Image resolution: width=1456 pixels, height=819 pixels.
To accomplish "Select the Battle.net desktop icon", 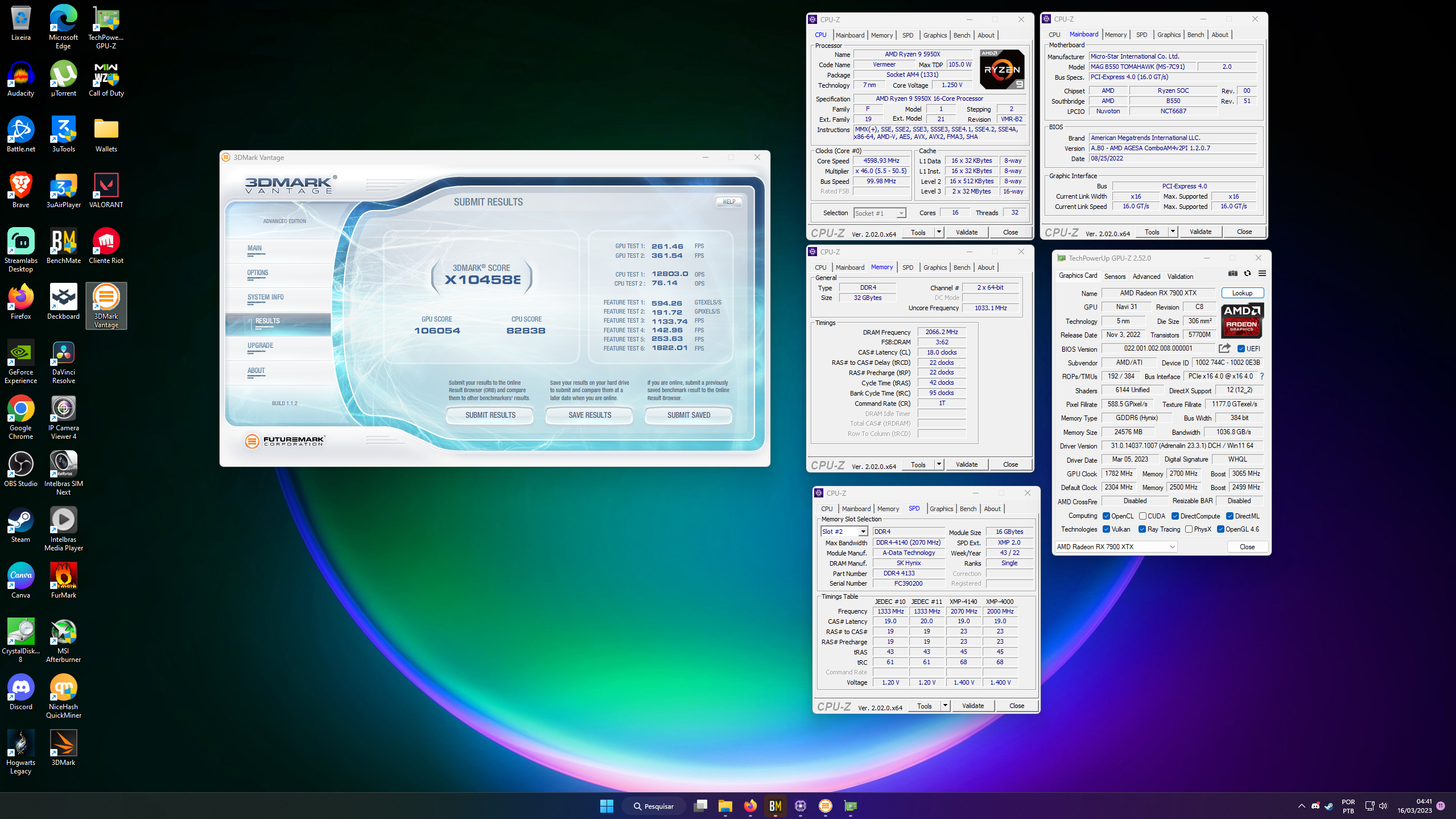I will [x=21, y=135].
